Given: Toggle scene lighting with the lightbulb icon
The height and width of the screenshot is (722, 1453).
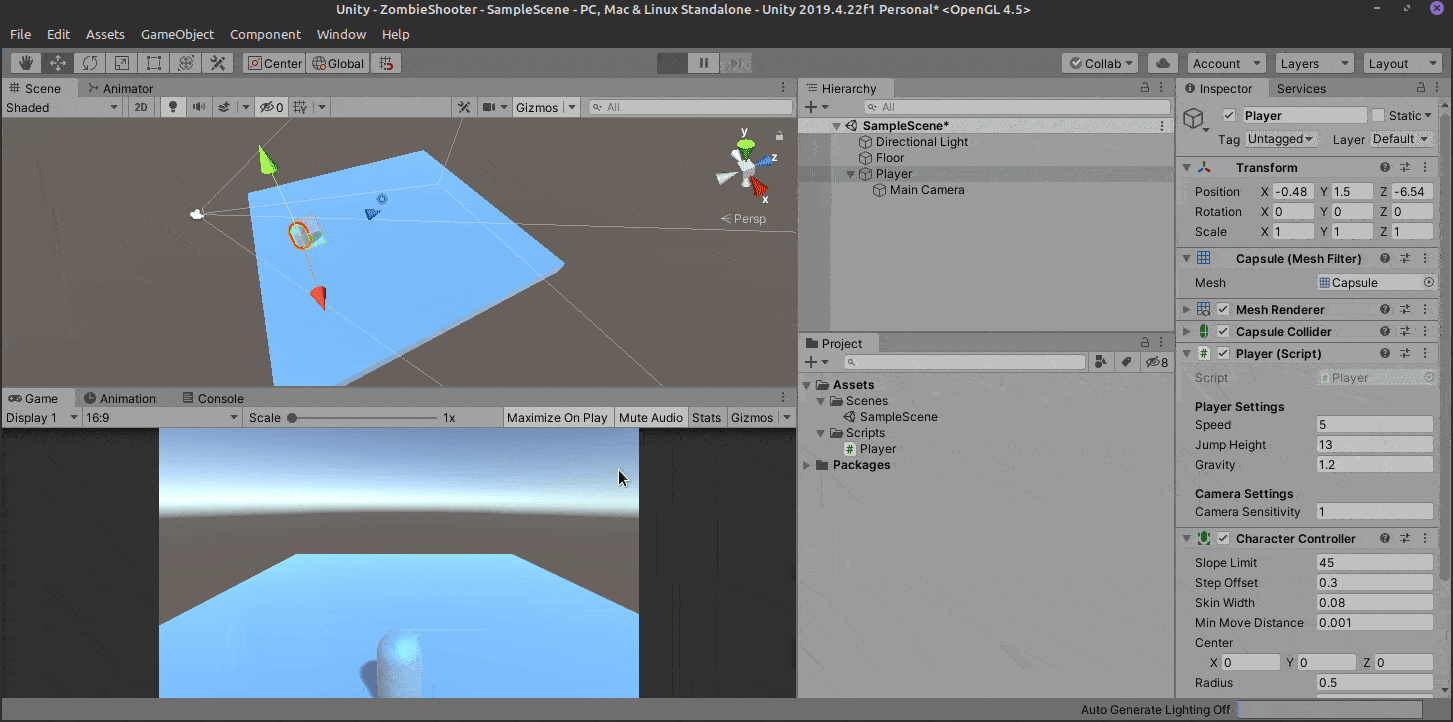Looking at the screenshot, I should pyautogui.click(x=173, y=107).
